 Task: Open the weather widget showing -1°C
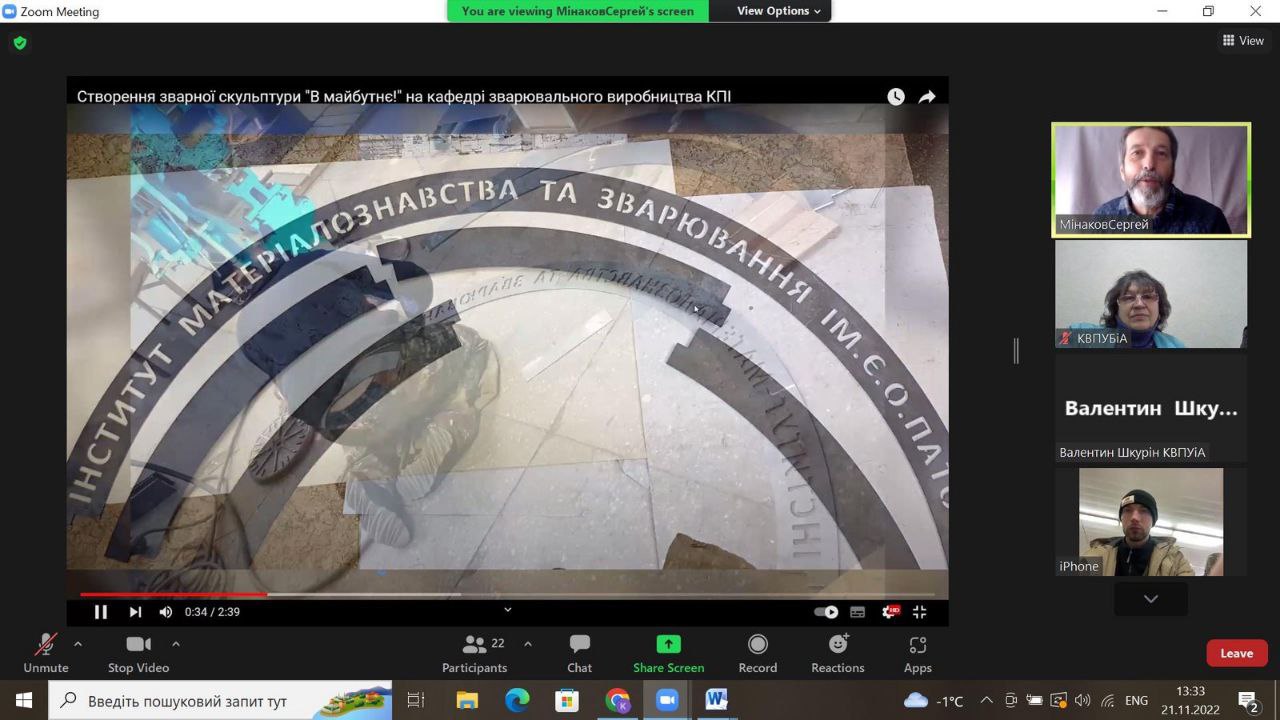pyautogui.click(x=934, y=701)
